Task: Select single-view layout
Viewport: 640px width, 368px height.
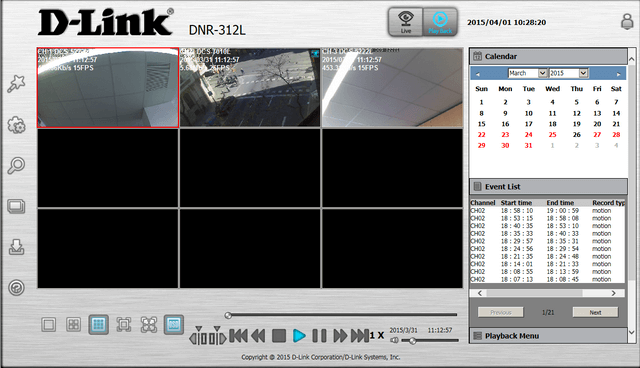Action: 49,325
